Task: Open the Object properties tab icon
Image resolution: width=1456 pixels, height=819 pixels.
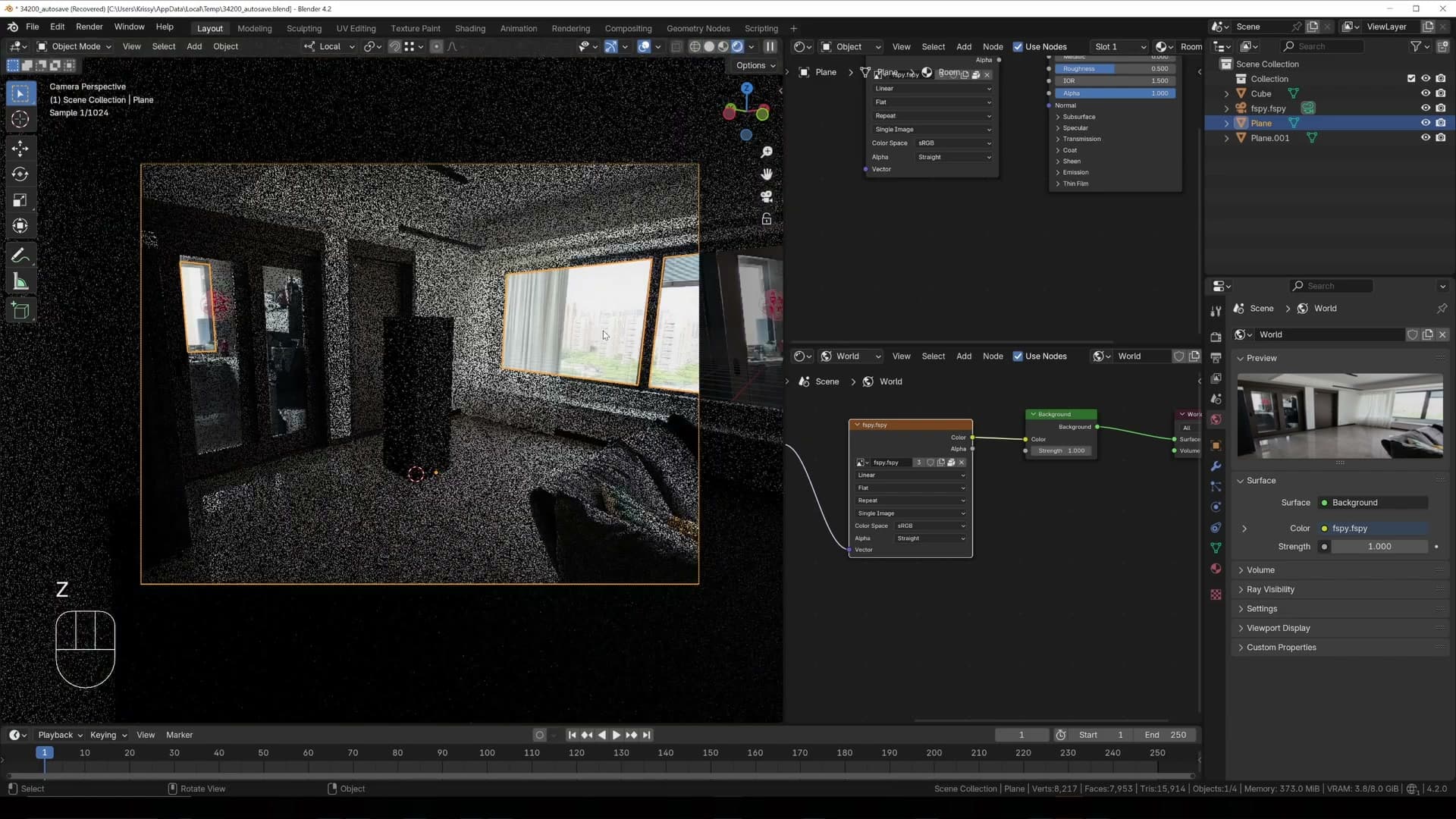Action: [1216, 445]
